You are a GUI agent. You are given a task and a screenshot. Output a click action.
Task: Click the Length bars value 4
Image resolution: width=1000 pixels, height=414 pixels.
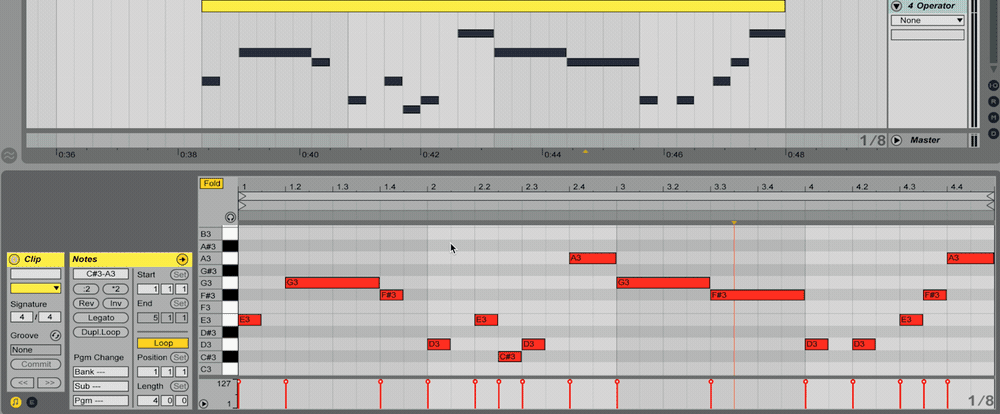pyautogui.click(x=146, y=401)
